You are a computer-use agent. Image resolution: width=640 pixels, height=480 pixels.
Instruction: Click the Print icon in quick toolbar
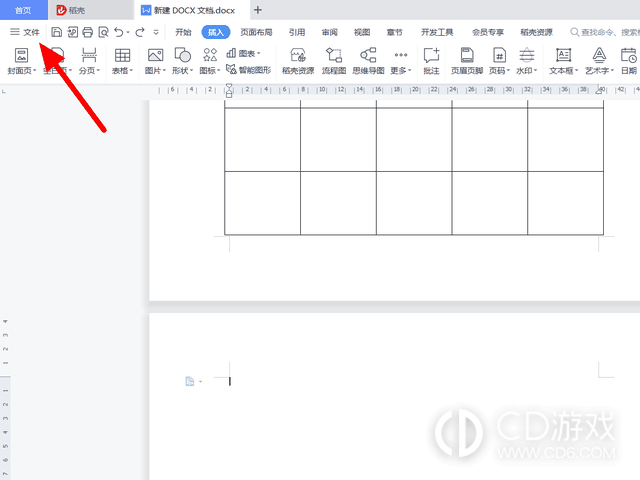point(88,32)
